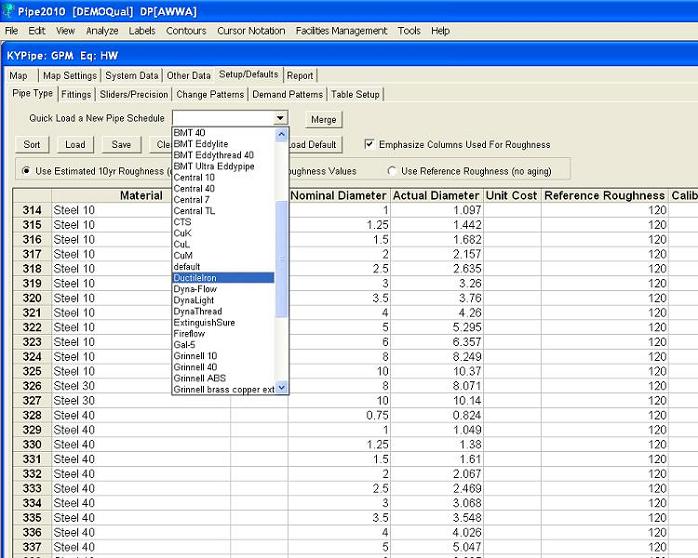Click the Load Default button
The width and height of the screenshot is (698, 558).
(x=315, y=145)
